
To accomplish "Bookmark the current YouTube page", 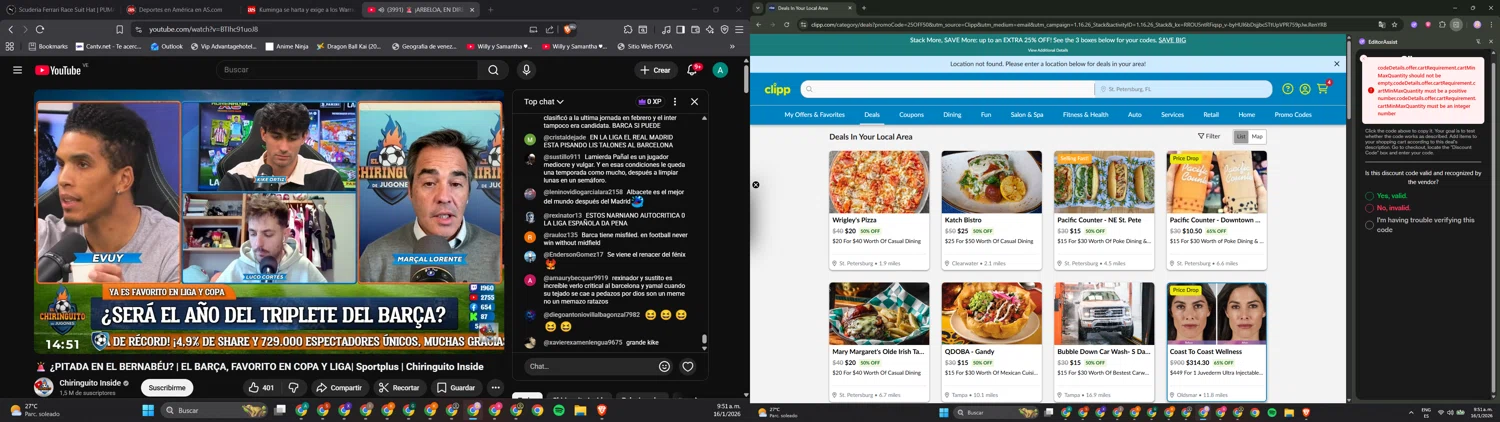I will pos(119,29).
